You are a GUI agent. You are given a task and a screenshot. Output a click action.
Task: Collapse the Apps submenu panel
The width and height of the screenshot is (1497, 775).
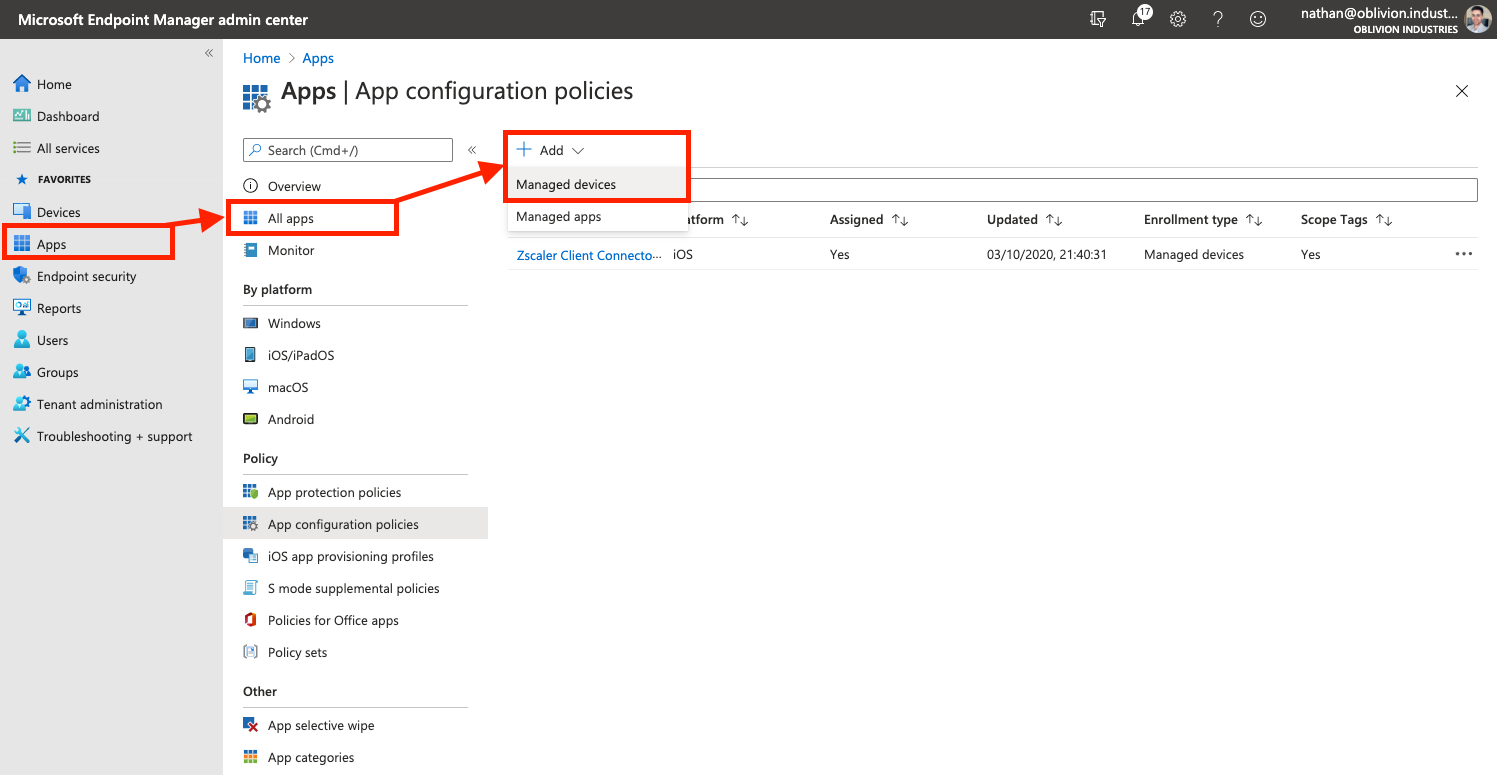tap(472, 150)
